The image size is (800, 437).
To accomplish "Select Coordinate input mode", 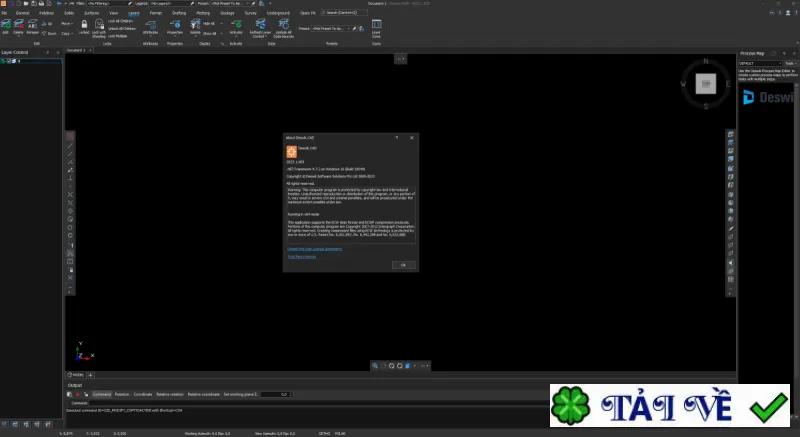I will point(143,394).
